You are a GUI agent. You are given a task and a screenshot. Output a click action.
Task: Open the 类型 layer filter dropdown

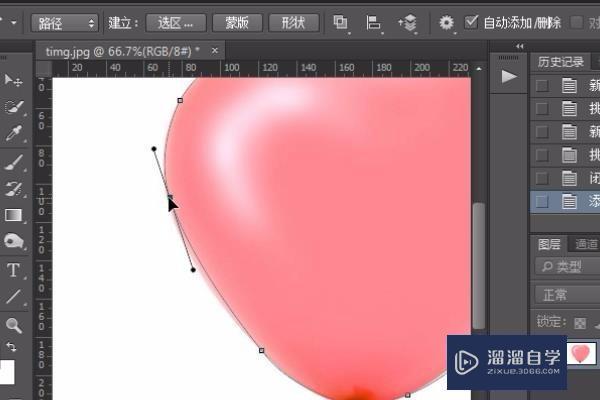(567, 266)
